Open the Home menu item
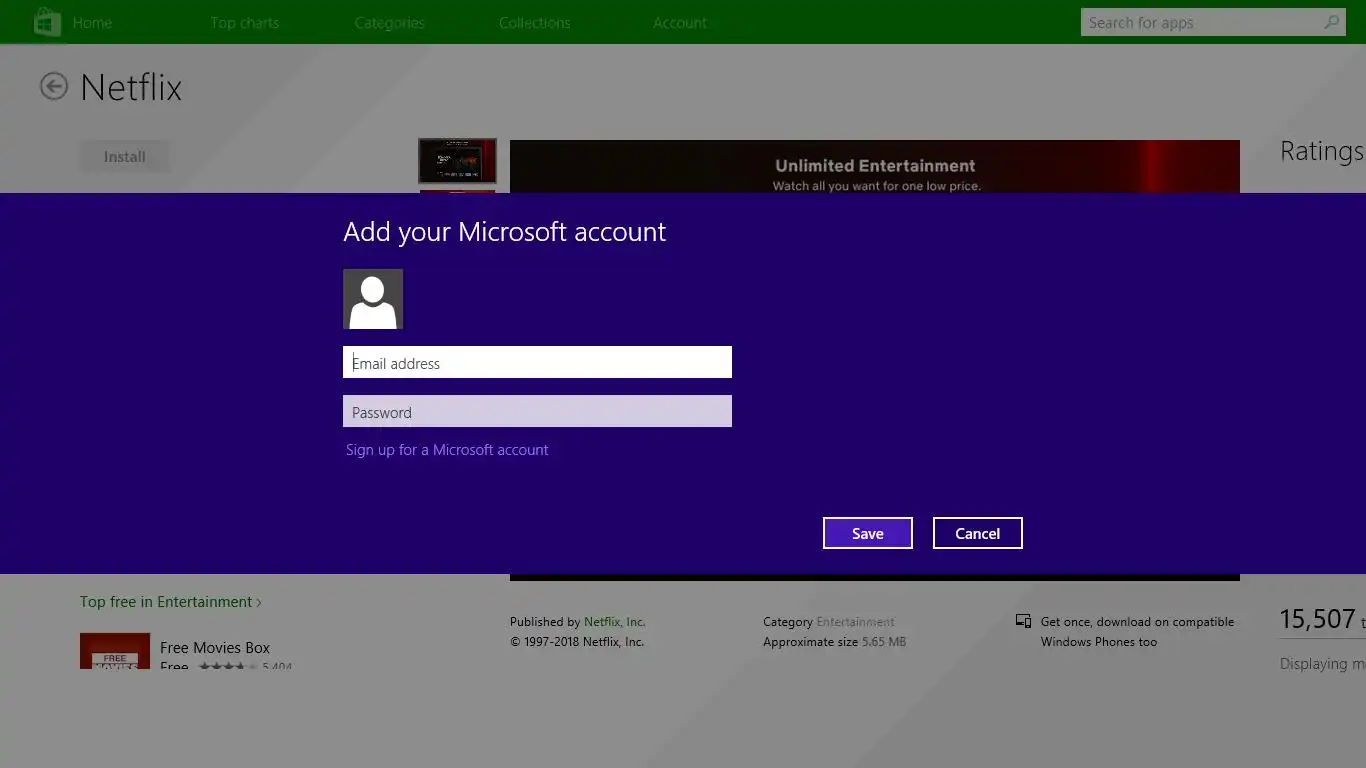Image resolution: width=1366 pixels, height=768 pixels. 92,22
